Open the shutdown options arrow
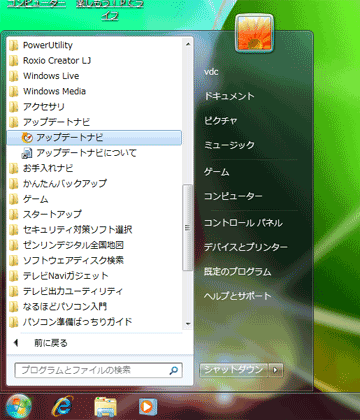 (276, 370)
